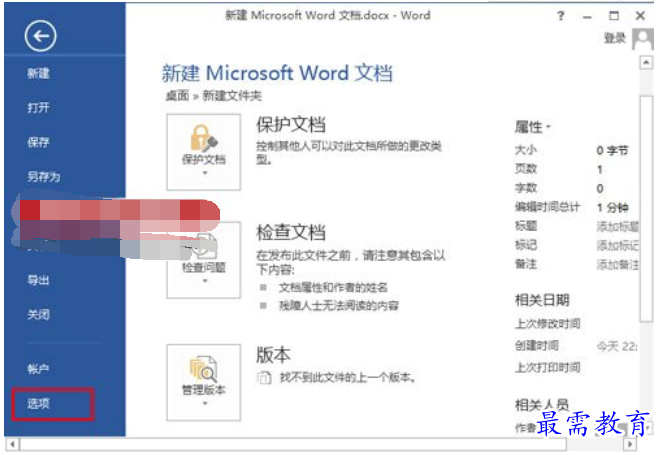Click 添加标题 field
The image size is (658, 455).
[x=617, y=227]
